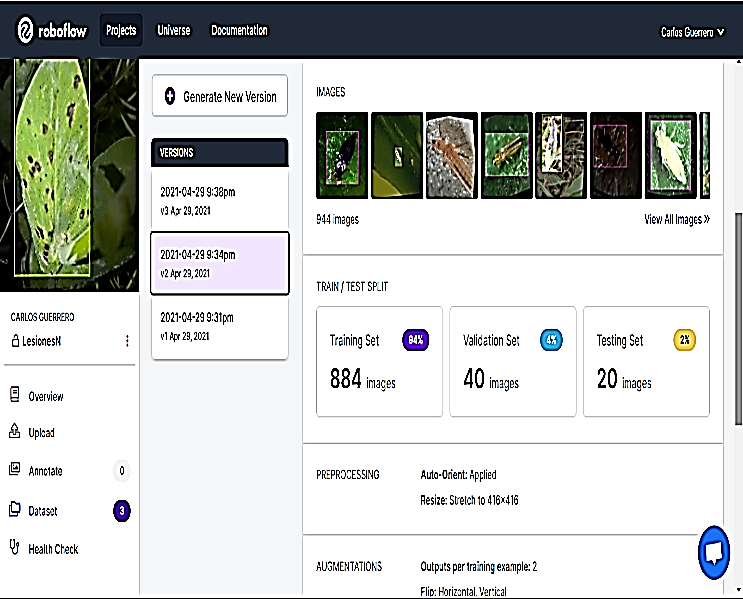The width and height of the screenshot is (743, 599).
Task: Click the Testing Set card
Action: tap(646, 361)
